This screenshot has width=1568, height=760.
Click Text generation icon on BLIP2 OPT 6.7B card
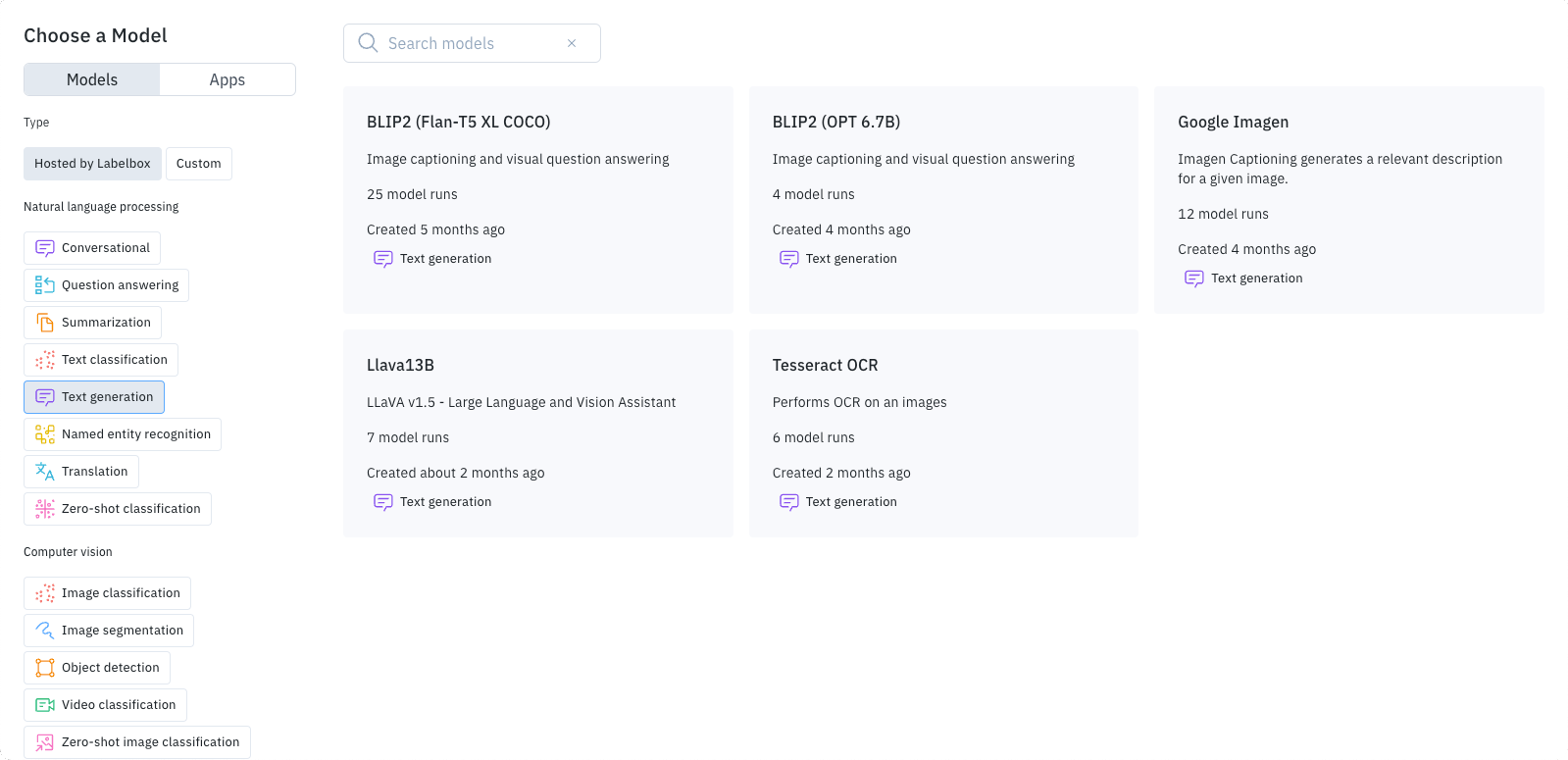[789, 259]
